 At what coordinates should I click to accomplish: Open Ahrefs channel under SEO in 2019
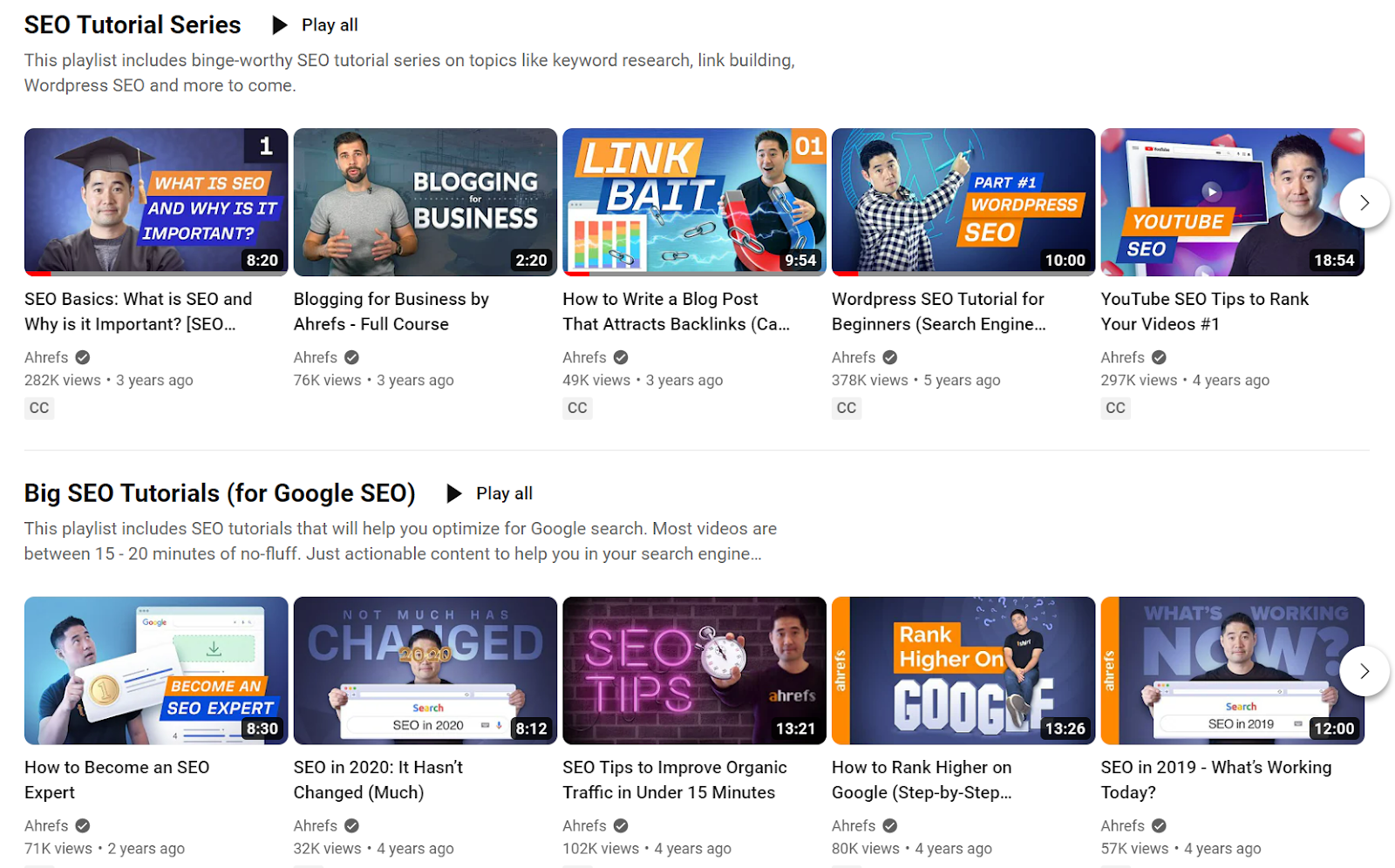1123,825
